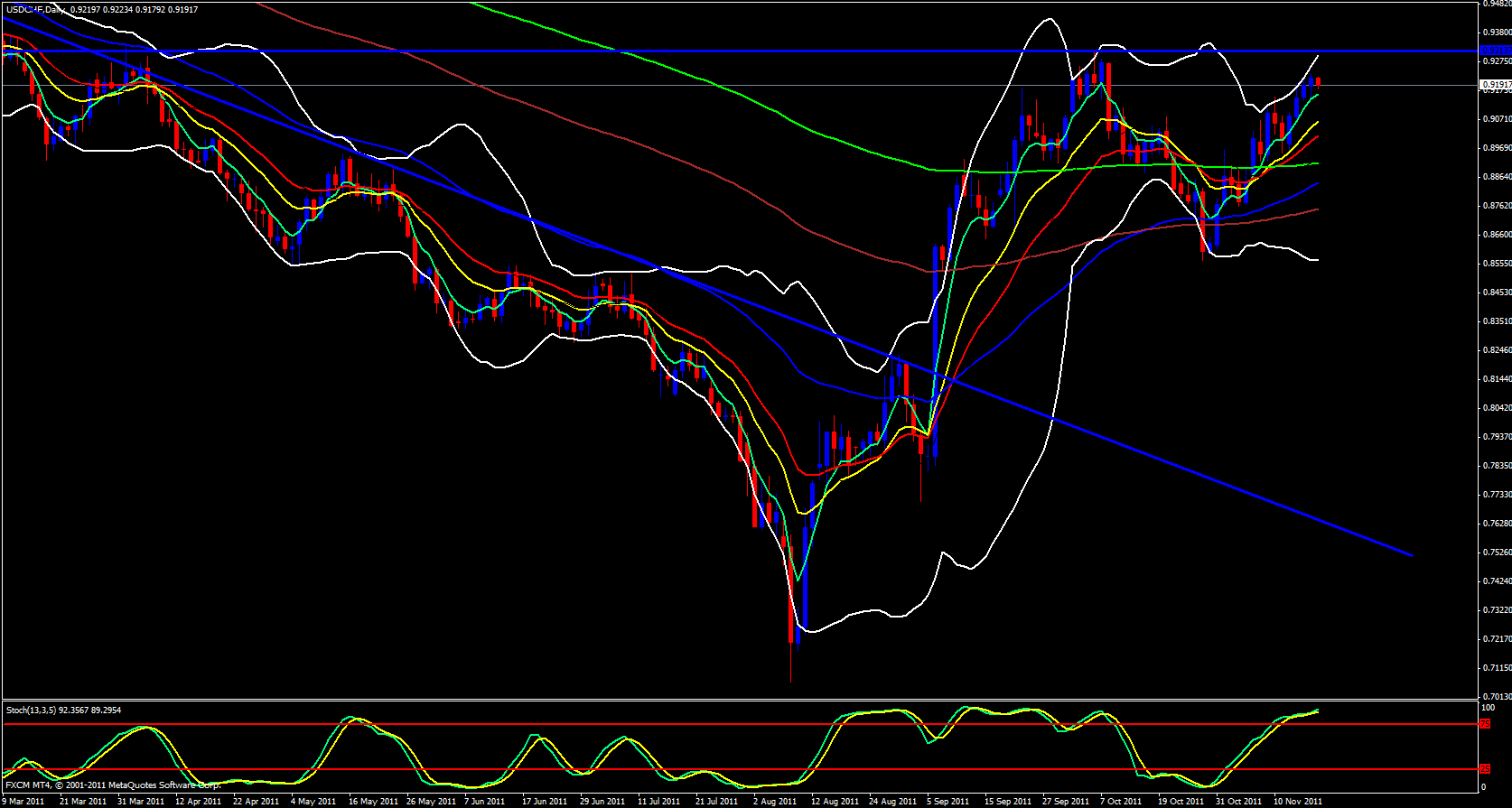The width and height of the screenshot is (1512, 808).
Task: Click the 10 Nov 2011 date label
Action: pyautogui.click(x=1298, y=801)
